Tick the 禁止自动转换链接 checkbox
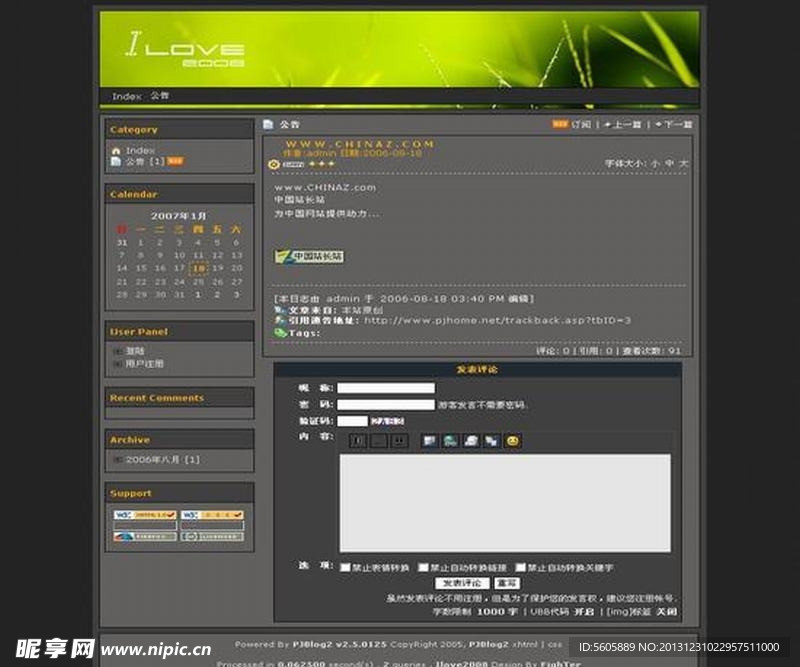The width and height of the screenshot is (800, 667). pos(423,567)
